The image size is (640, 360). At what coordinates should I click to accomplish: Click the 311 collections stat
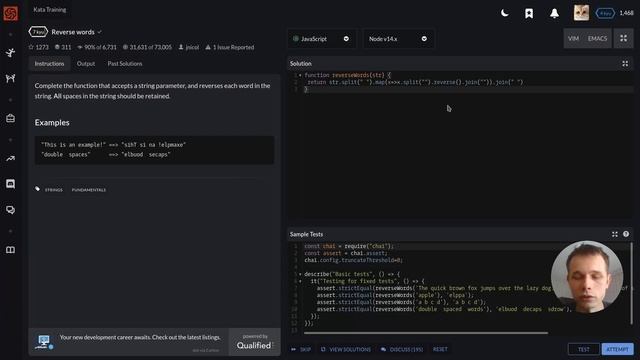(x=63, y=47)
